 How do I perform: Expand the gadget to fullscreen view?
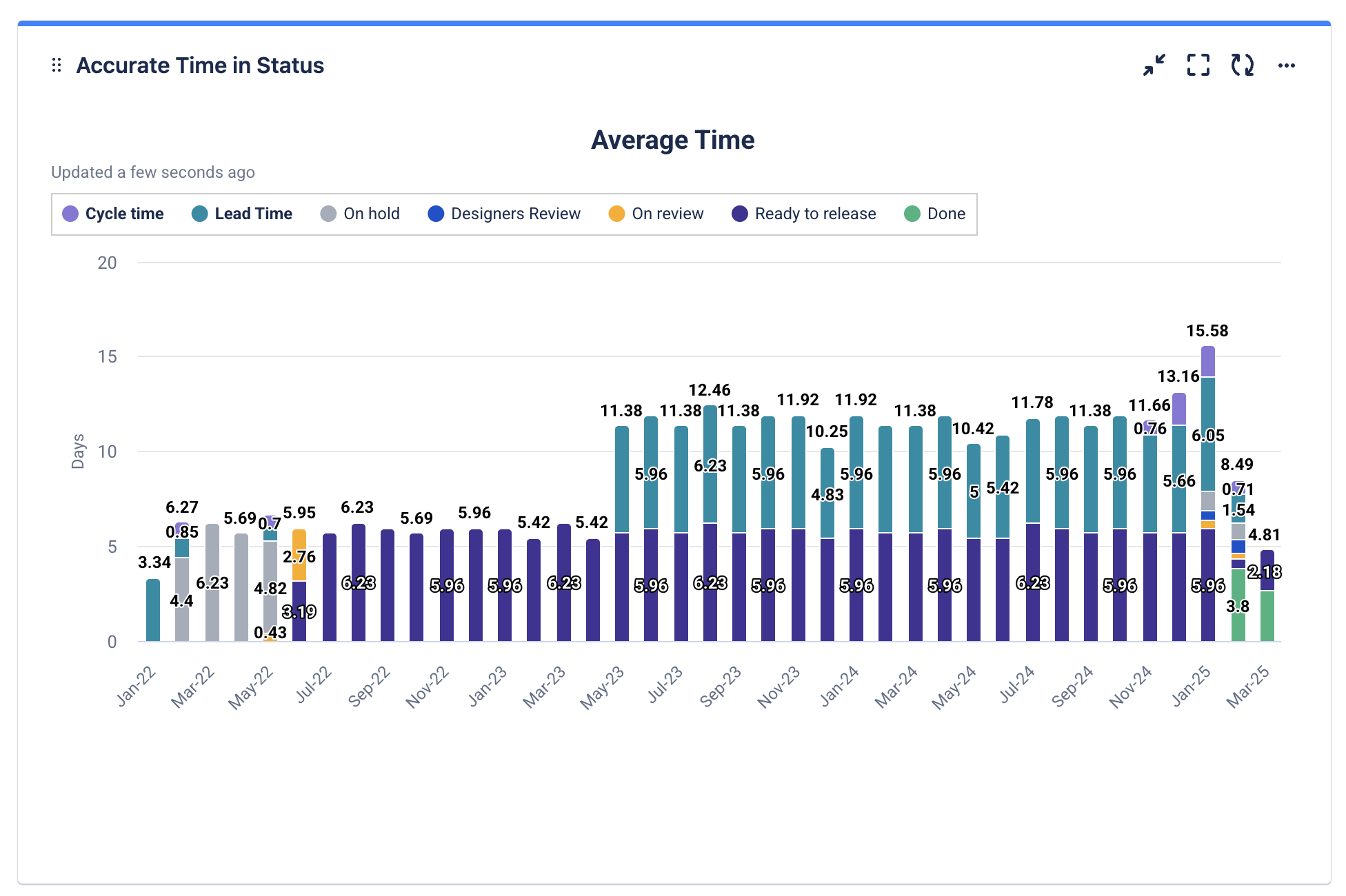coord(1198,65)
